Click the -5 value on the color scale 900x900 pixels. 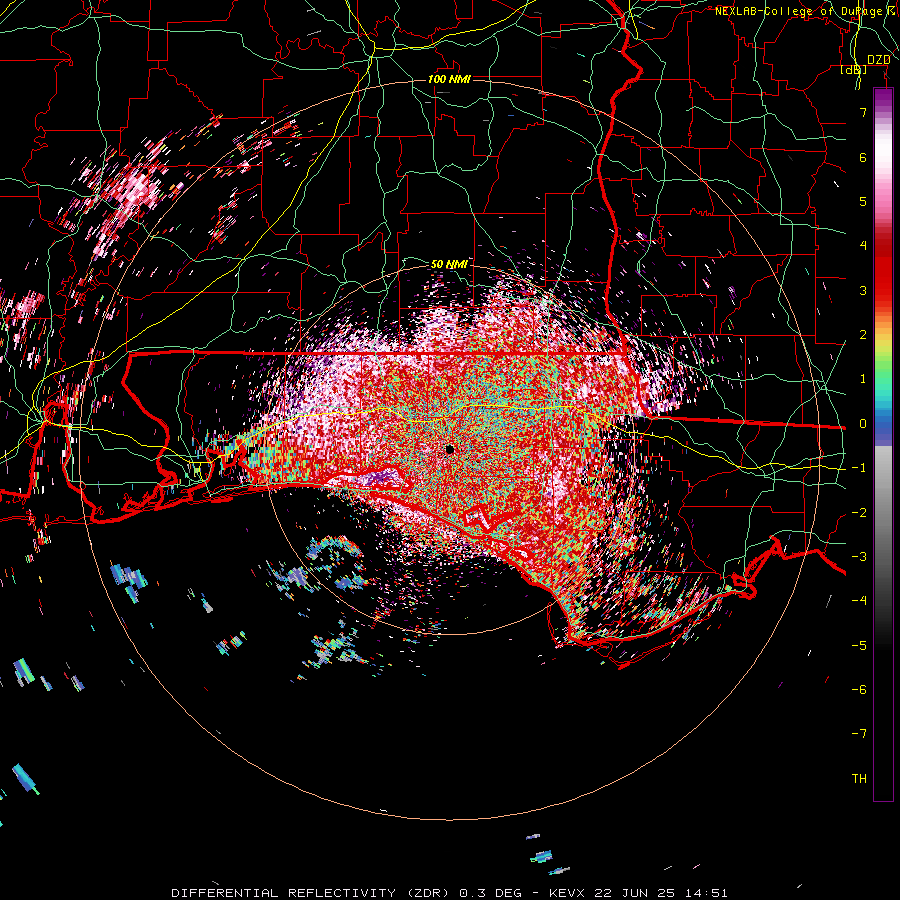(859, 646)
